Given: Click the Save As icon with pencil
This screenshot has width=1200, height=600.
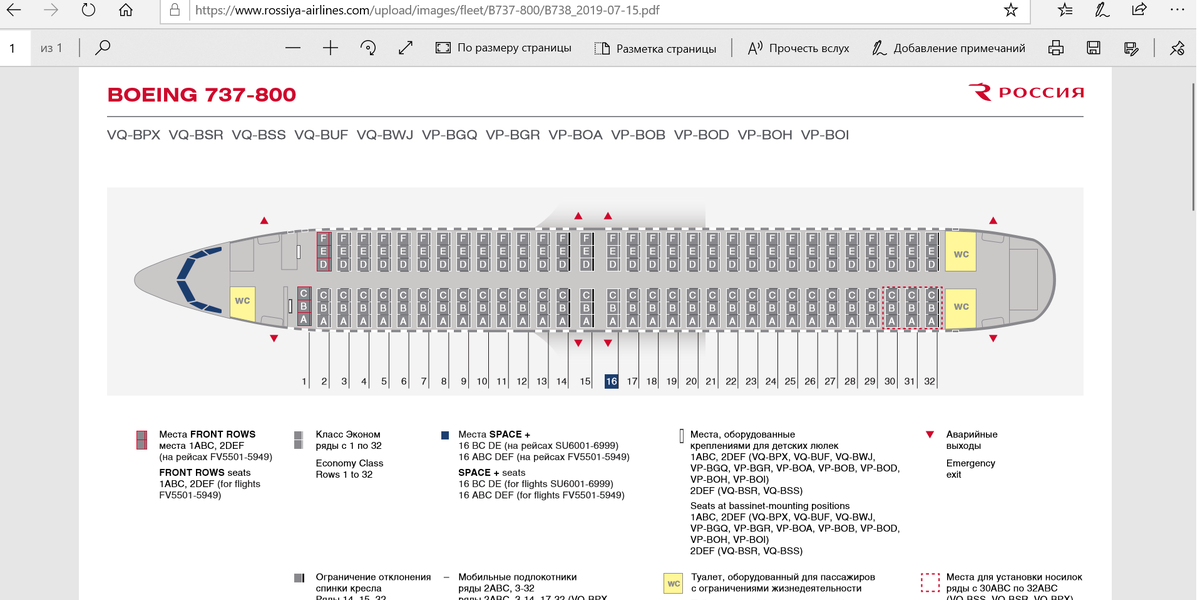Looking at the screenshot, I should (x=1131, y=48).
